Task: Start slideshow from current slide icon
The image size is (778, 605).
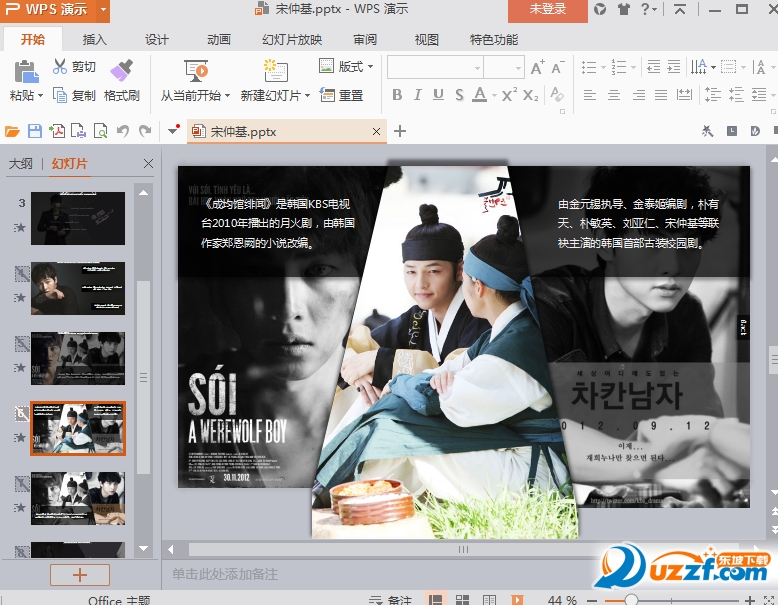Action: coord(195,70)
